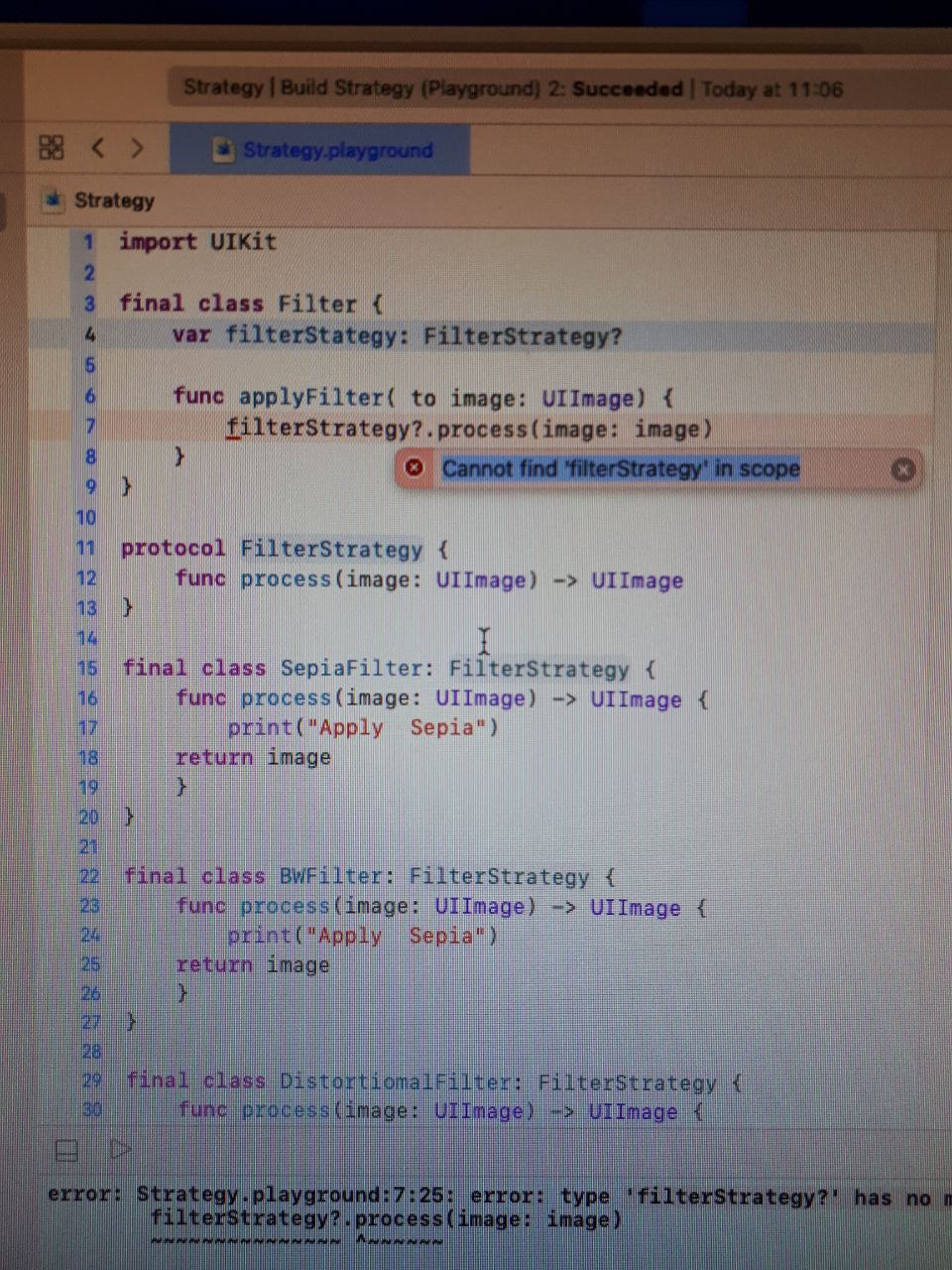Viewport: 952px width, 1270px height.
Task: Click the Strategy breadcrumb item
Action: (114, 200)
